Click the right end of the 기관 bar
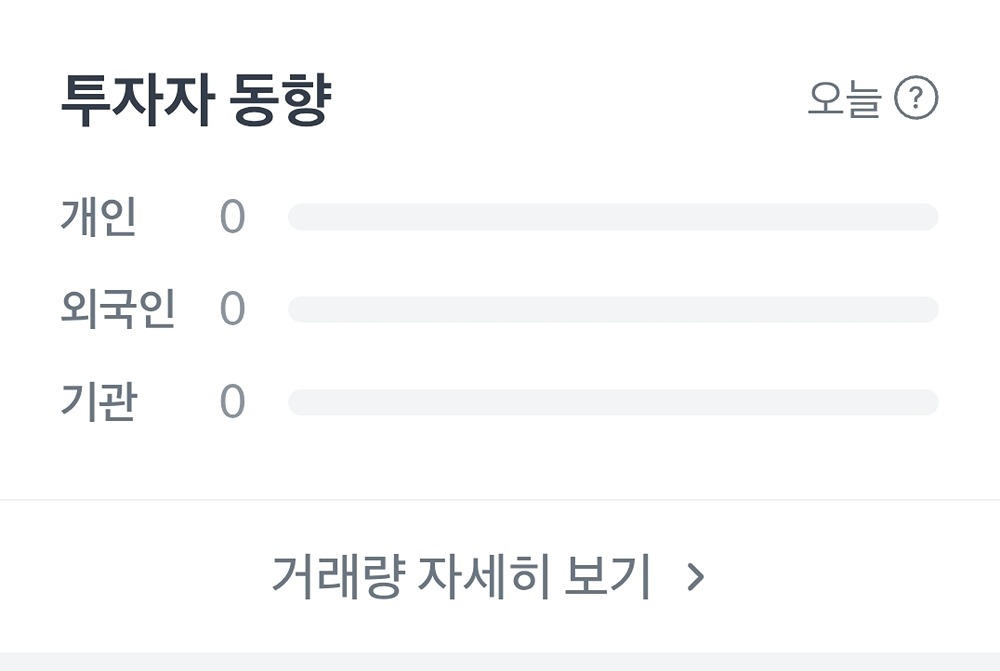 [928, 402]
